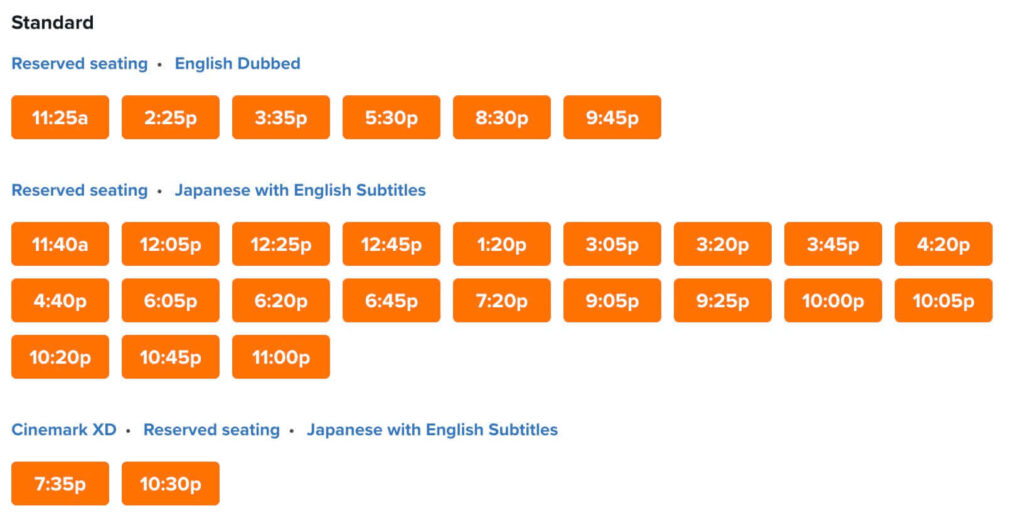This screenshot has width=1024, height=523.
Task: Book the 10:45p showtime
Action: click(x=170, y=357)
